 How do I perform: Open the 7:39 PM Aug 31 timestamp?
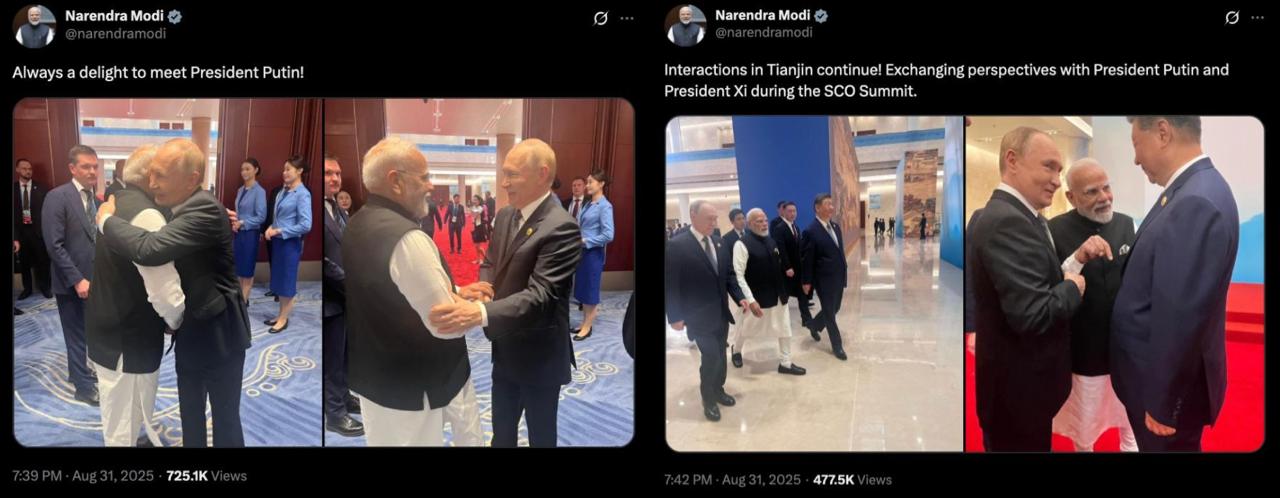point(83,476)
